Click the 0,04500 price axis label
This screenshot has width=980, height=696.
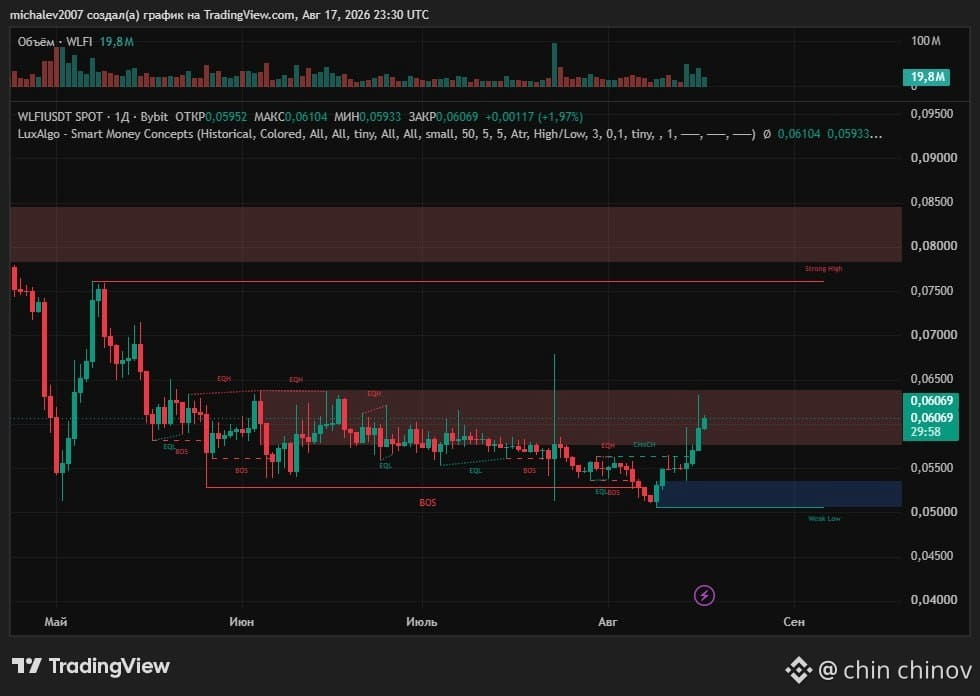[933, 555]
